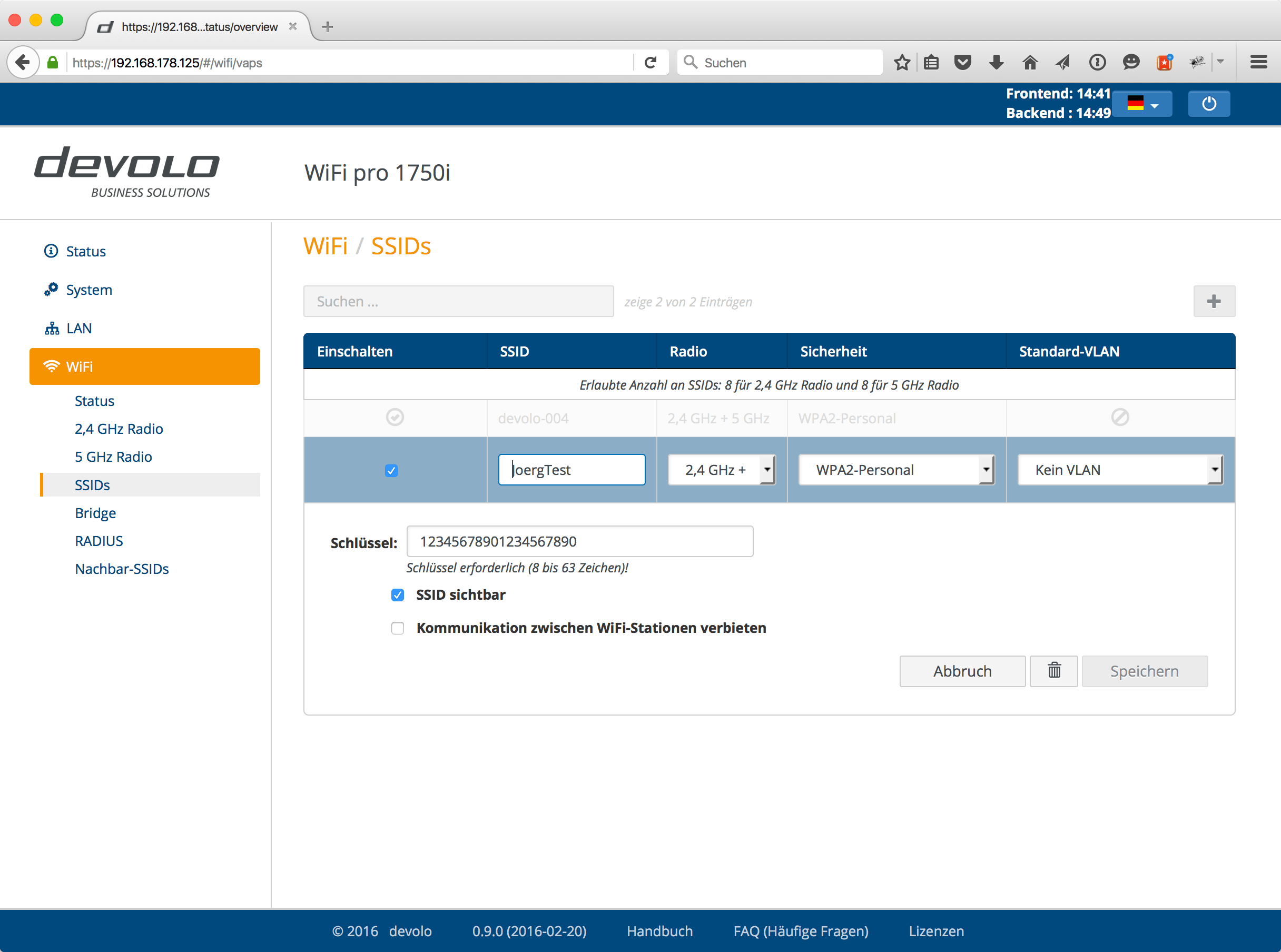
Task: Enable Kommunikation zwischen WiFi-Stationen verbieten
Action: [x=398, y=628]
